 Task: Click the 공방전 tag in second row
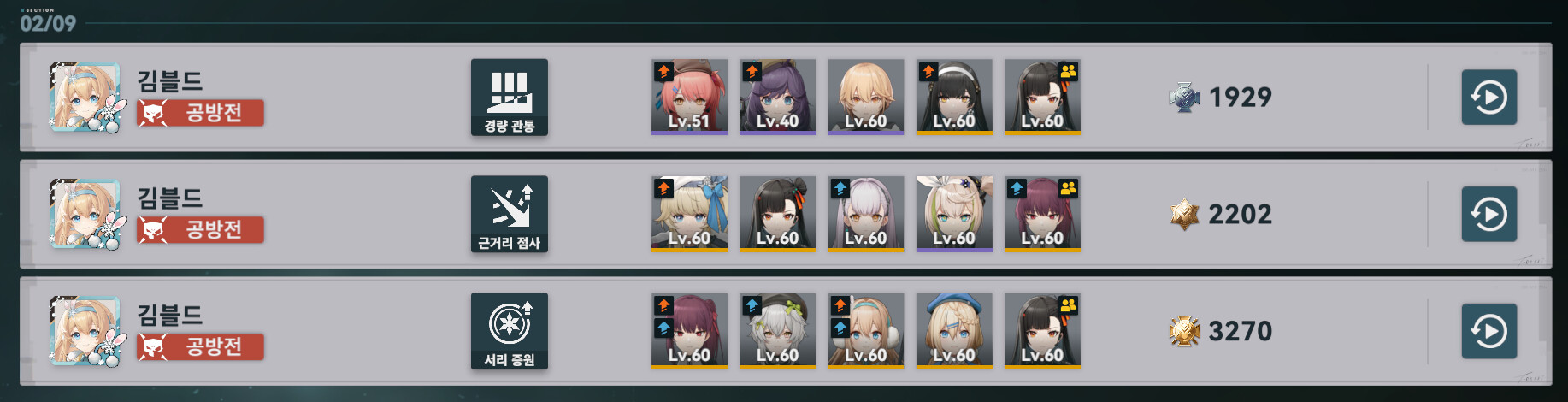[200, 230]
